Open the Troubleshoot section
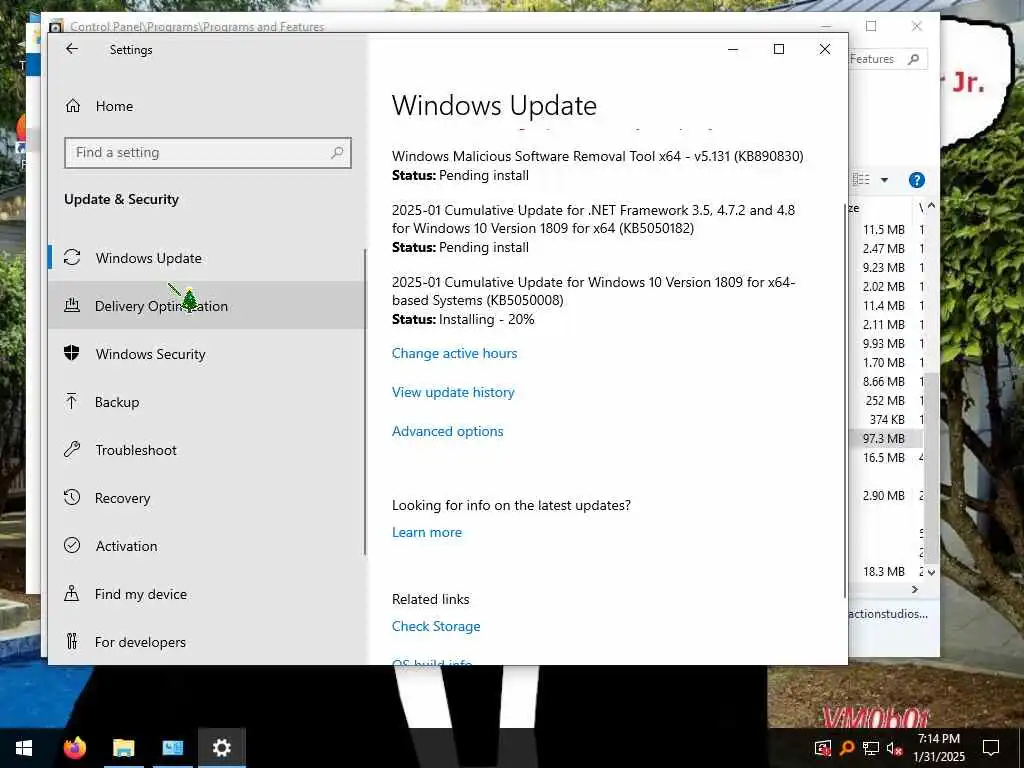This screenshot has height=768, width=1024. point(206,450)
